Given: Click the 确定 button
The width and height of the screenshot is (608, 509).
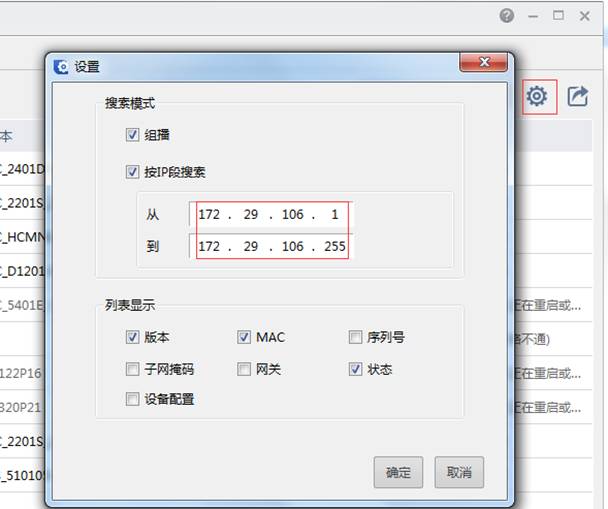Looking at the screenshot, I should (398, 472).
